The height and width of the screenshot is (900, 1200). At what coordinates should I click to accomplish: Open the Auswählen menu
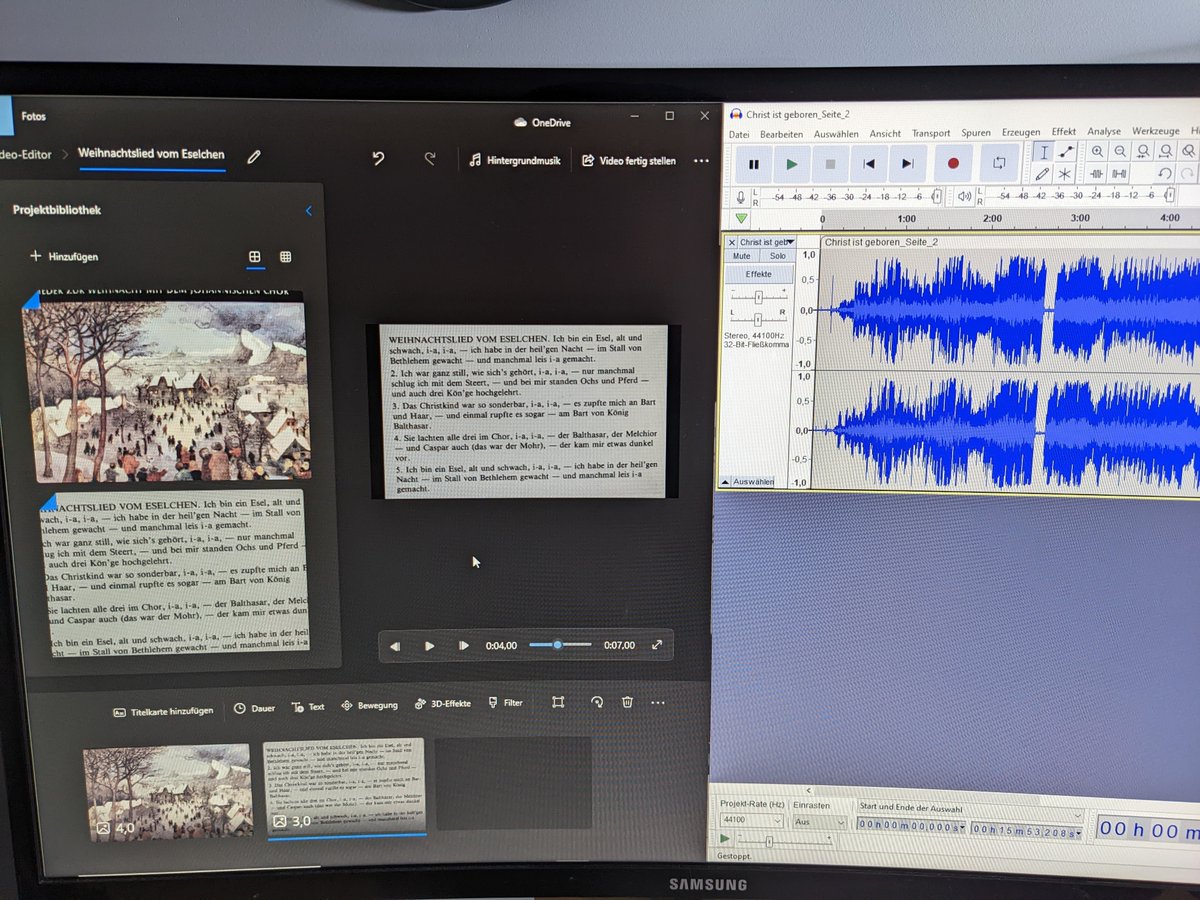pyautogui.click(x=836, y=134)
